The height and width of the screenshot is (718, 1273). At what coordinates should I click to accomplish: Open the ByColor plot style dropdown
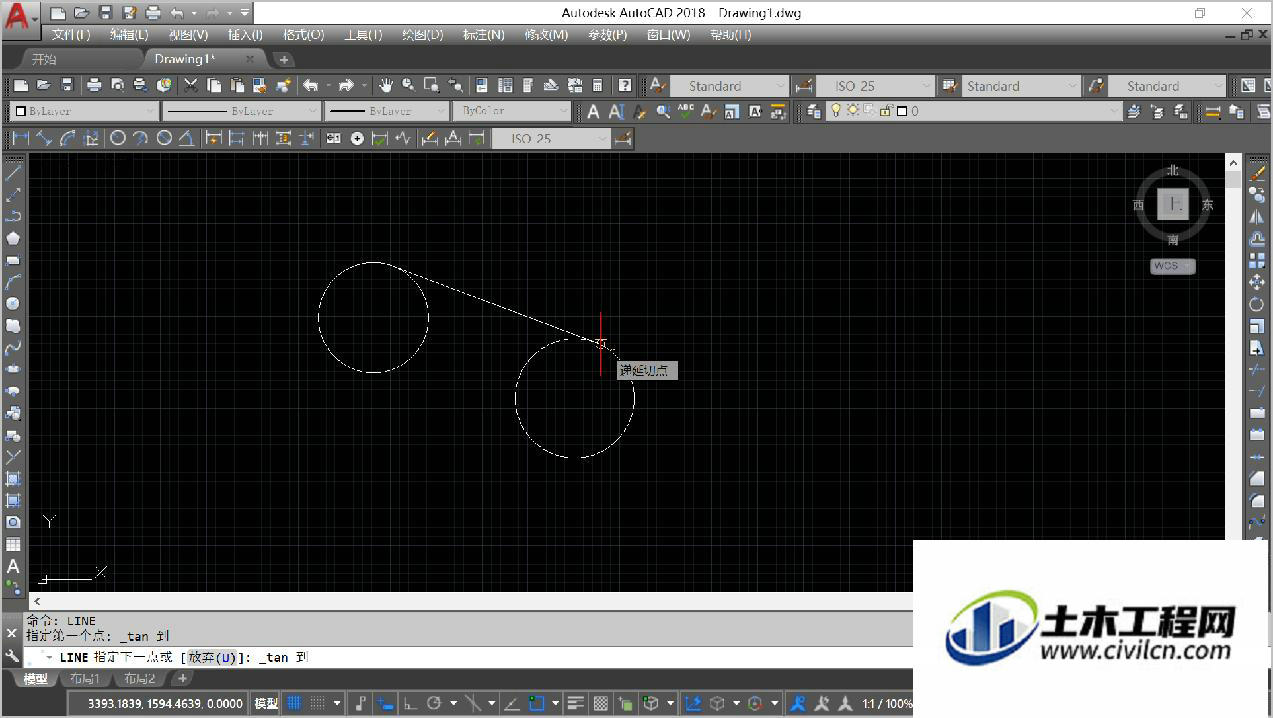[511, 111]
